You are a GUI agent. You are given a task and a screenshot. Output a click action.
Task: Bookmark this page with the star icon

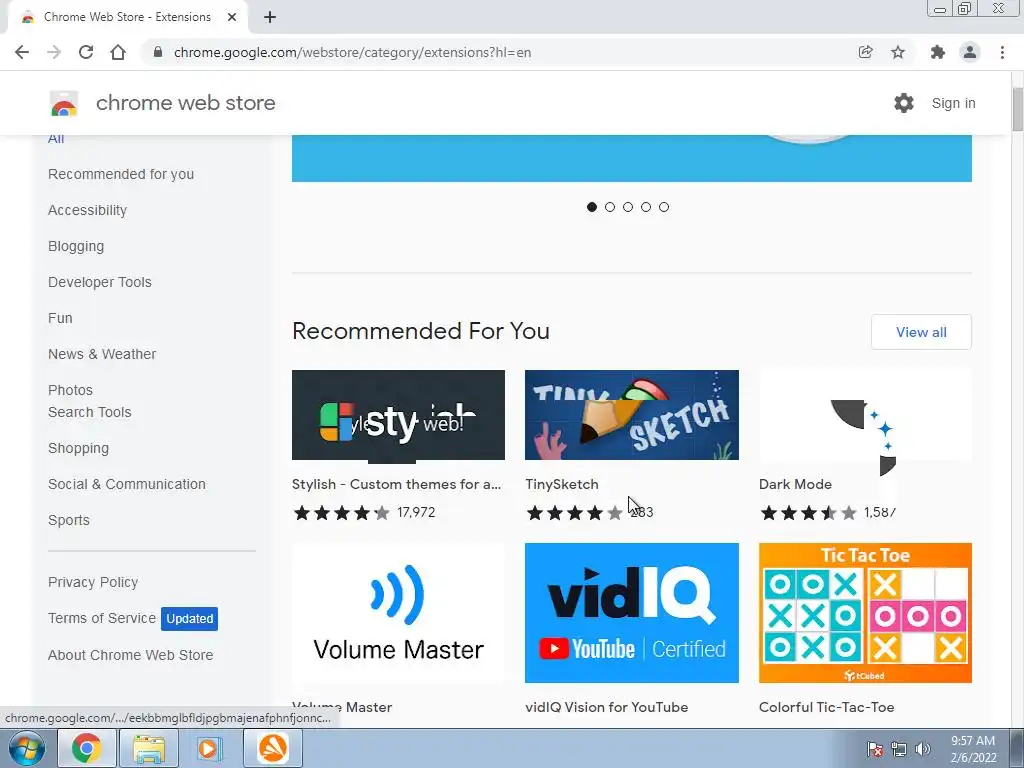pyautogui.click(x=898, y=52)
